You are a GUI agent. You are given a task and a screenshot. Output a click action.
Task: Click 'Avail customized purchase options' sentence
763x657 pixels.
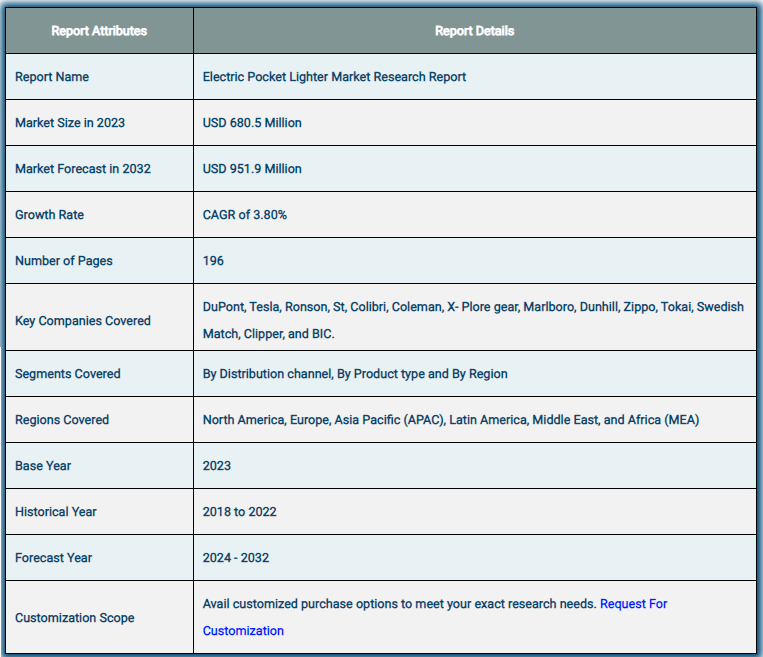[x=400, y=604]
